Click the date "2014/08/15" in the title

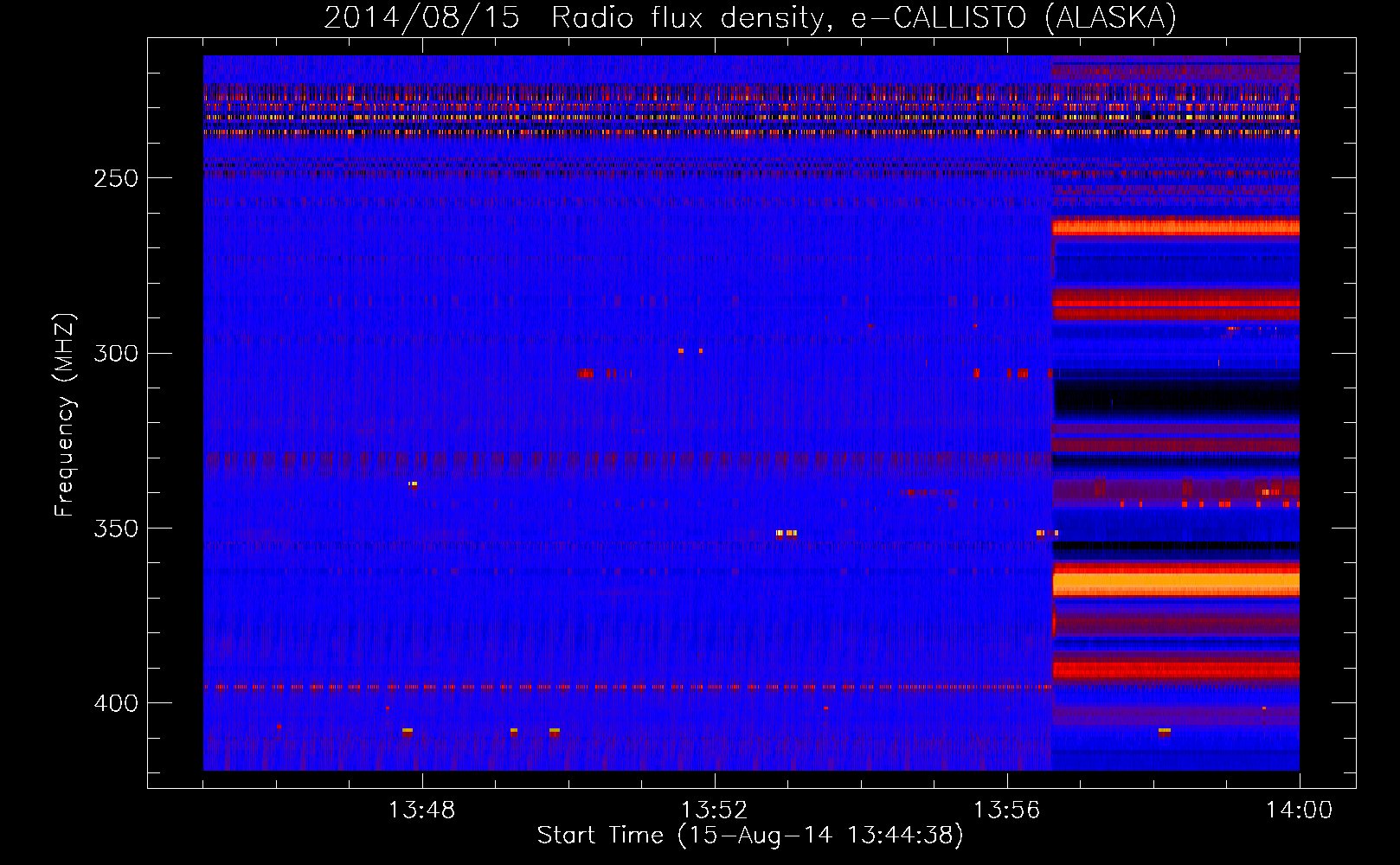pyautogui.click(x=422, y=18)
